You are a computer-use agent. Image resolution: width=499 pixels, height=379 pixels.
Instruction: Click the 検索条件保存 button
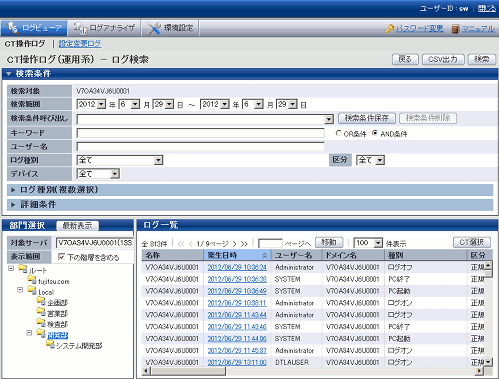[367, 118]
